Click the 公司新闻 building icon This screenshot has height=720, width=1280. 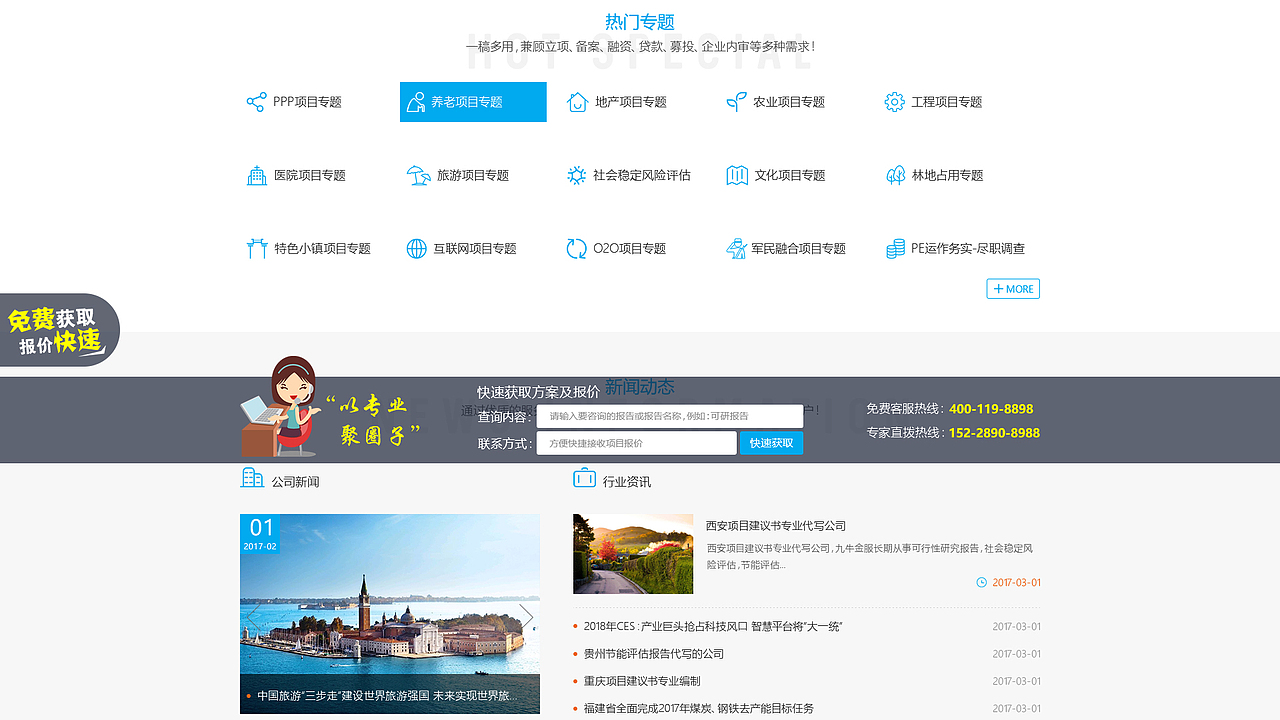coord(251,478)
